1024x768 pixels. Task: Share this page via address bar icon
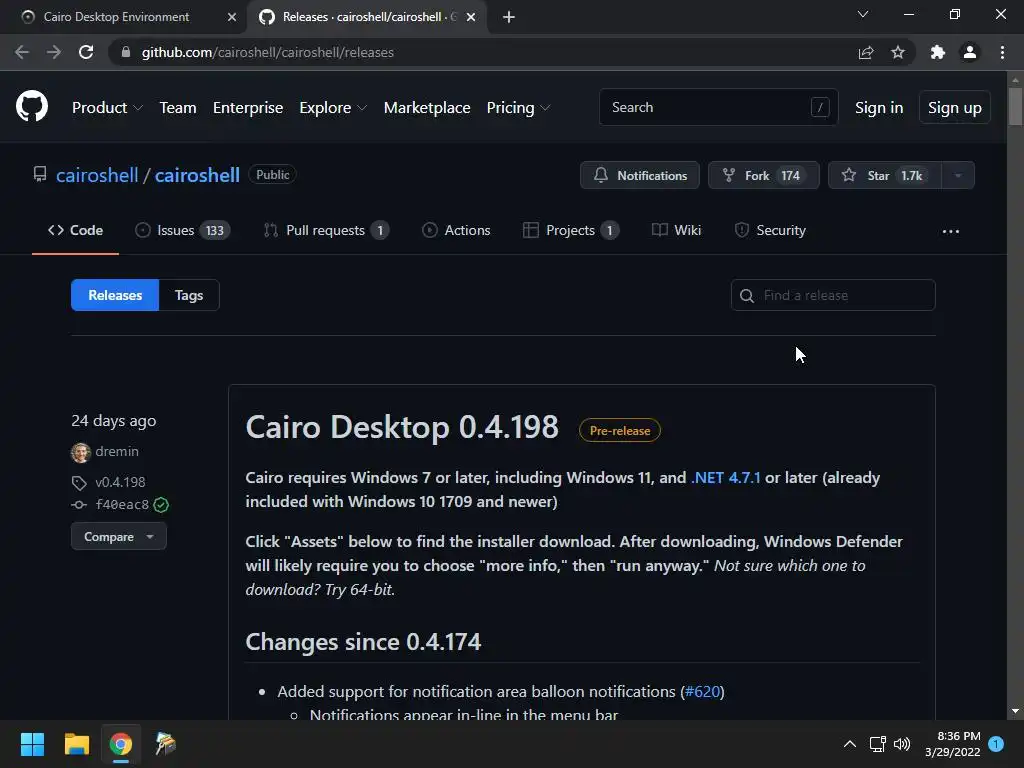(x=866, y=52)
